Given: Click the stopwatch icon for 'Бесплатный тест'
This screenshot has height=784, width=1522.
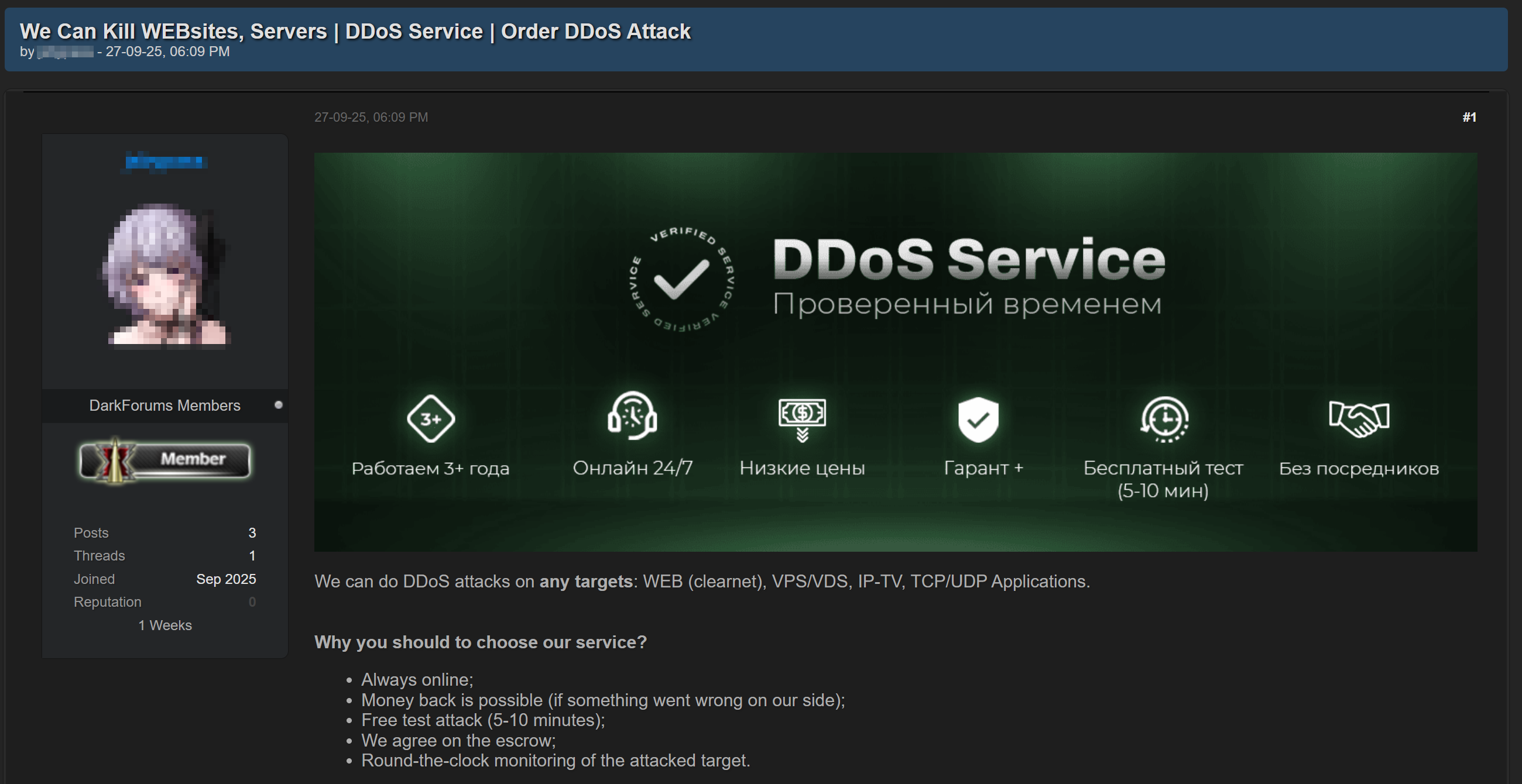Looking at the screenshot, I should pos(1164,419).
